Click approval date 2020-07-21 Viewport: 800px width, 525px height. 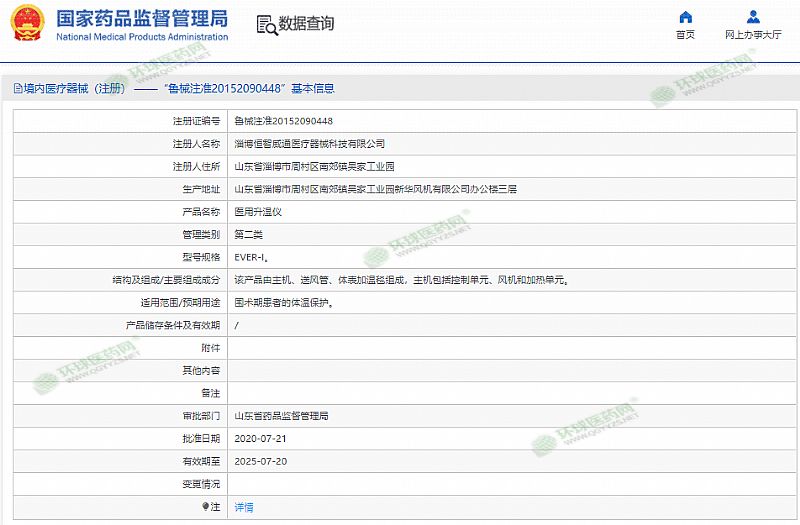point(260,438)
